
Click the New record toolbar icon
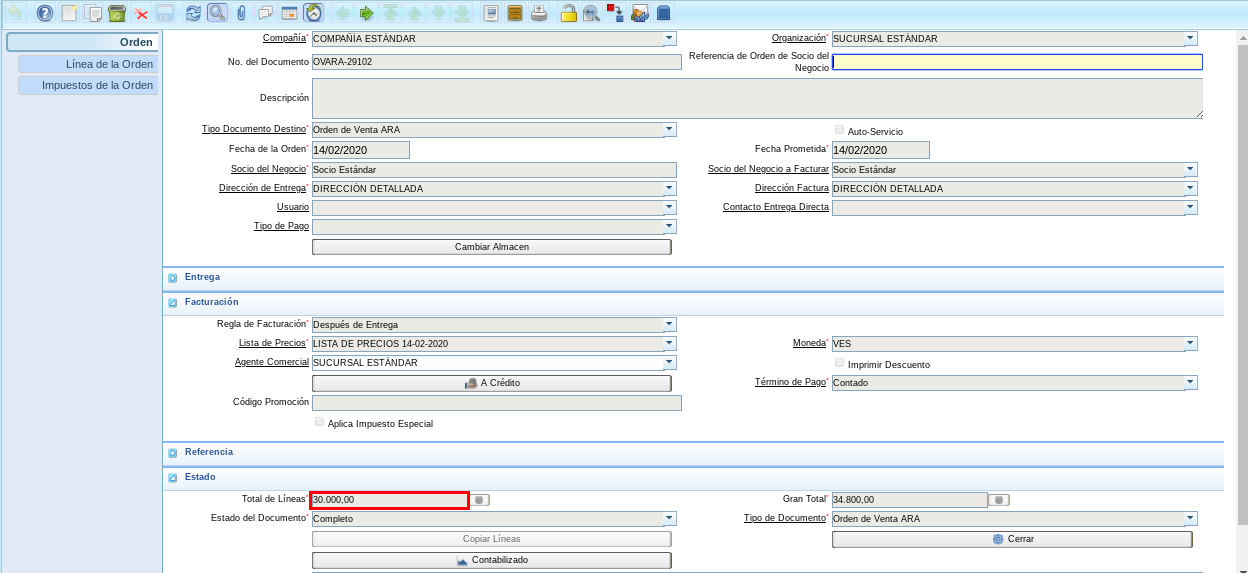click(69, 13)
